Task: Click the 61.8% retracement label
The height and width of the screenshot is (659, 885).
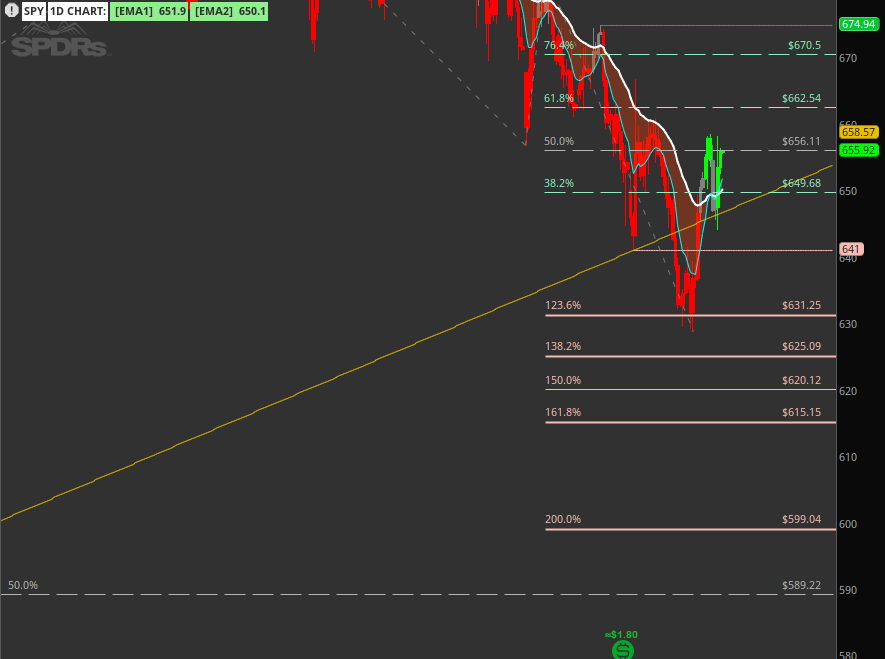Action: pyautogui.click(x=559, y=98)
